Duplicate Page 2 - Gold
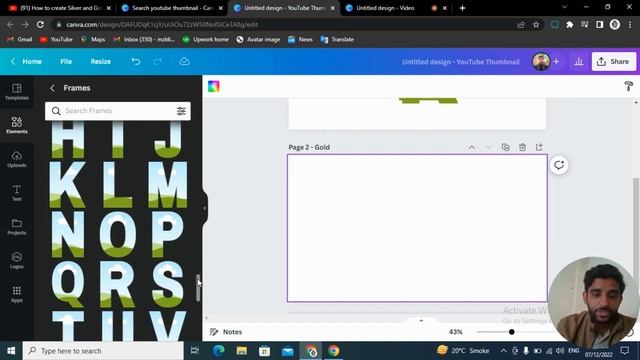 pyautogui.click(x=505, y=147)
